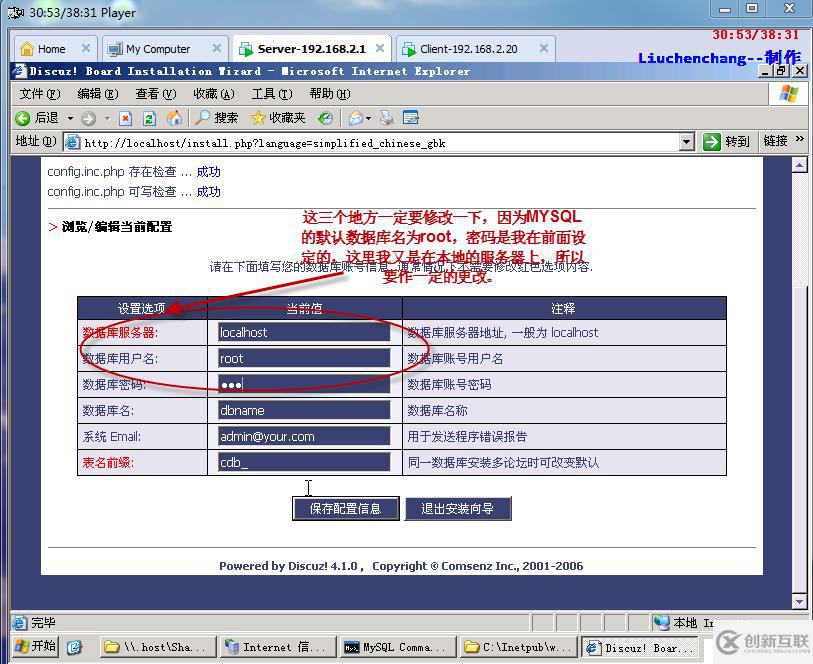
Task: Click the page scrollbar down arrow
Action: click(x=799, y=601)
